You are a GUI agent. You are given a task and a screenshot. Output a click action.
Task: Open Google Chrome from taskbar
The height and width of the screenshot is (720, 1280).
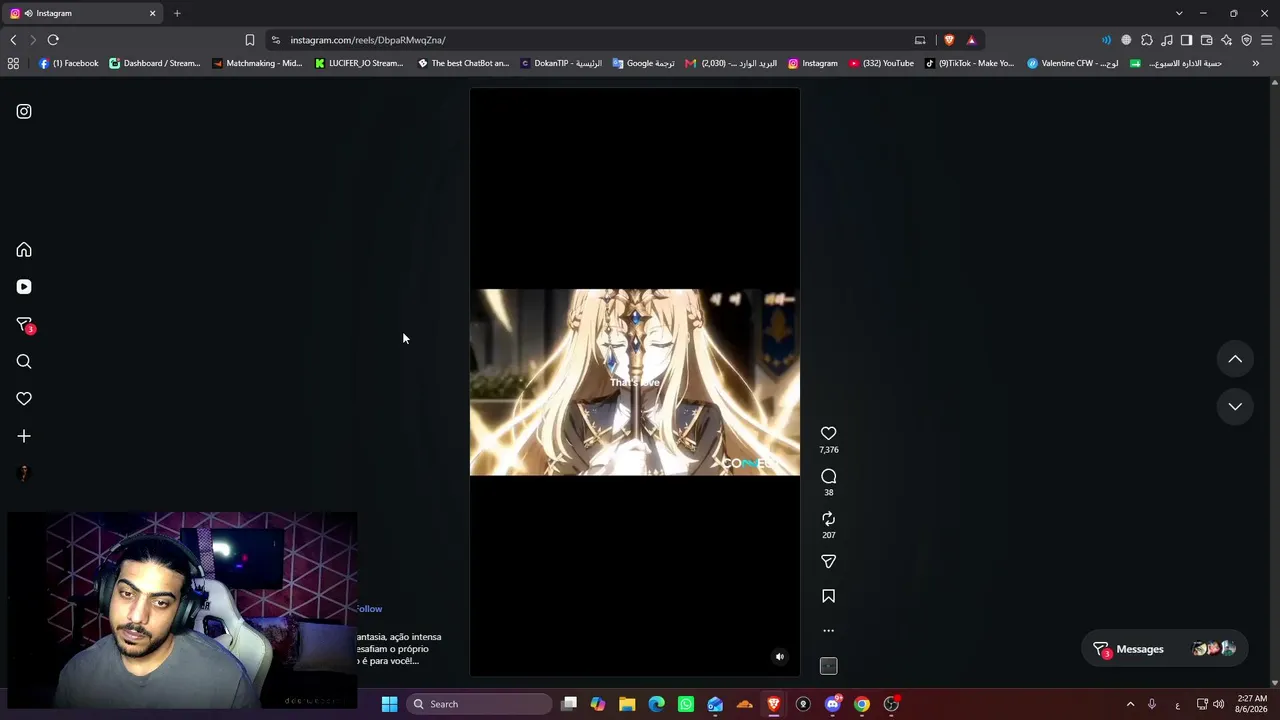[862, 704]
